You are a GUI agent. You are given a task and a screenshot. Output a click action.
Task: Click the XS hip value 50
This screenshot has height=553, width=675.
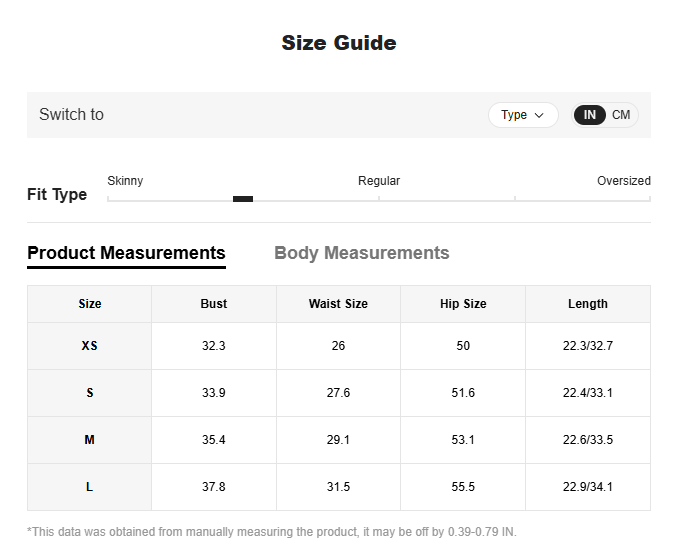(x=463, y=346)
